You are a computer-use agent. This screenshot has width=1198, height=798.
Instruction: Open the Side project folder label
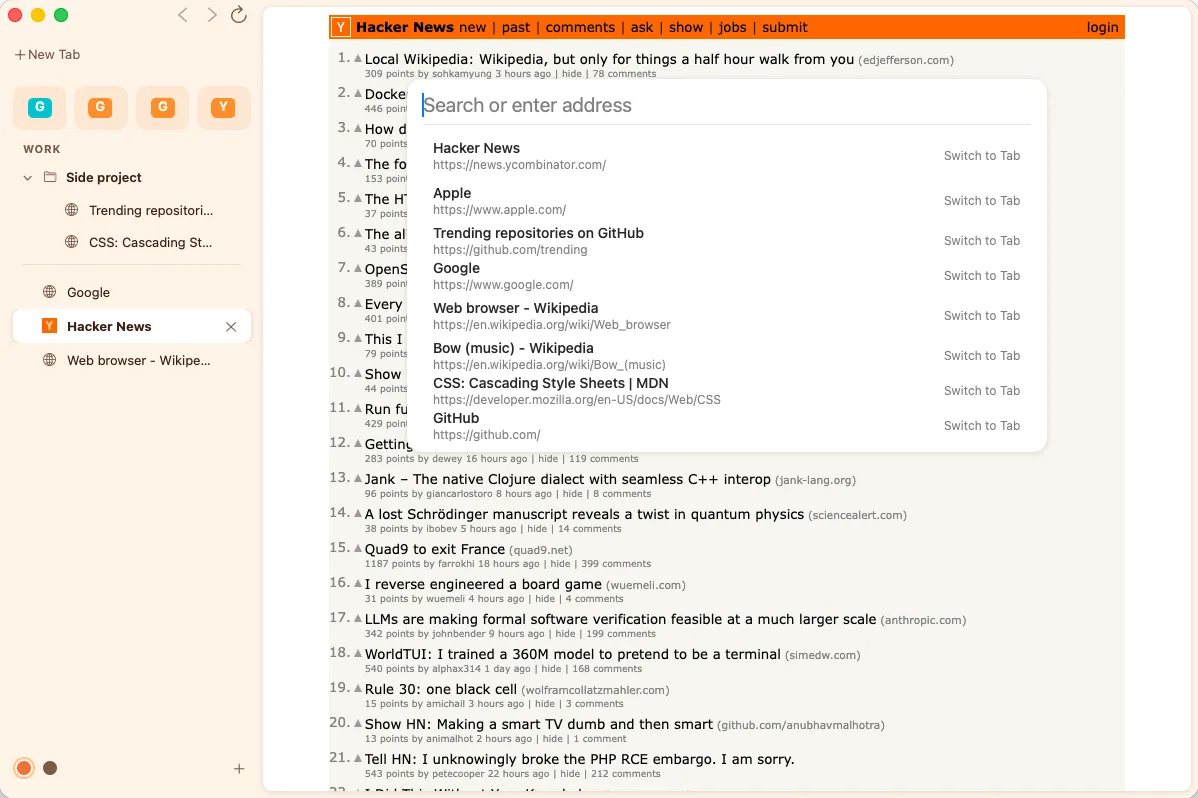[104, 177]
